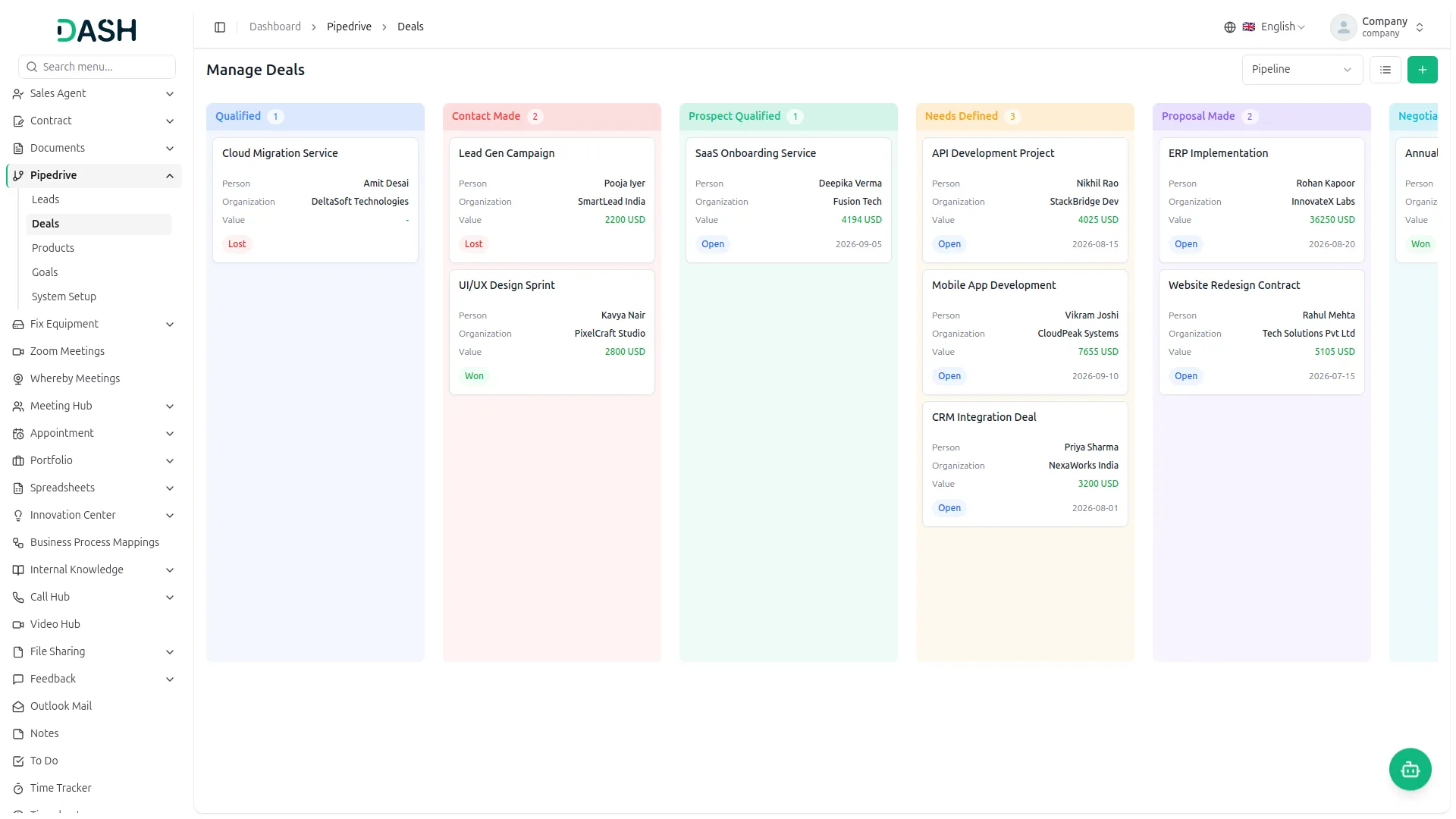1456x819 pixels.
Task: Click the Video Hub sidebar icon
Action: click(18, 625)
